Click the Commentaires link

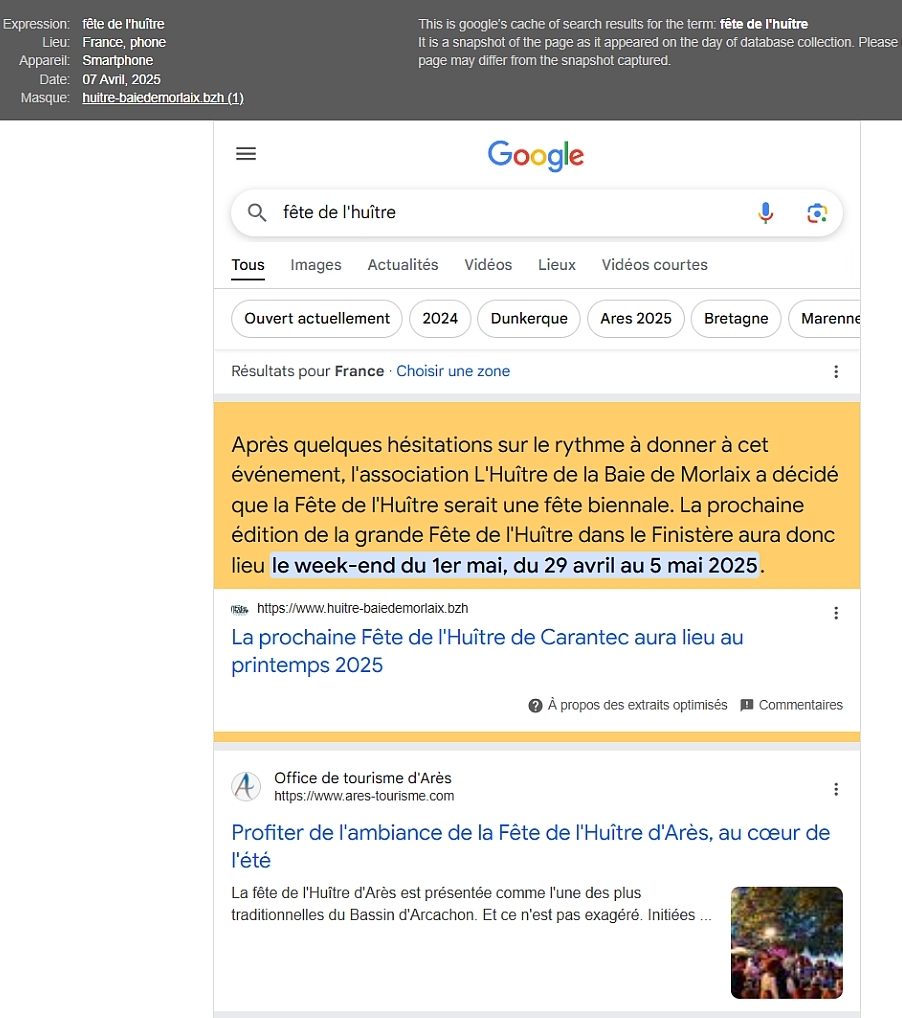point(801,705)
